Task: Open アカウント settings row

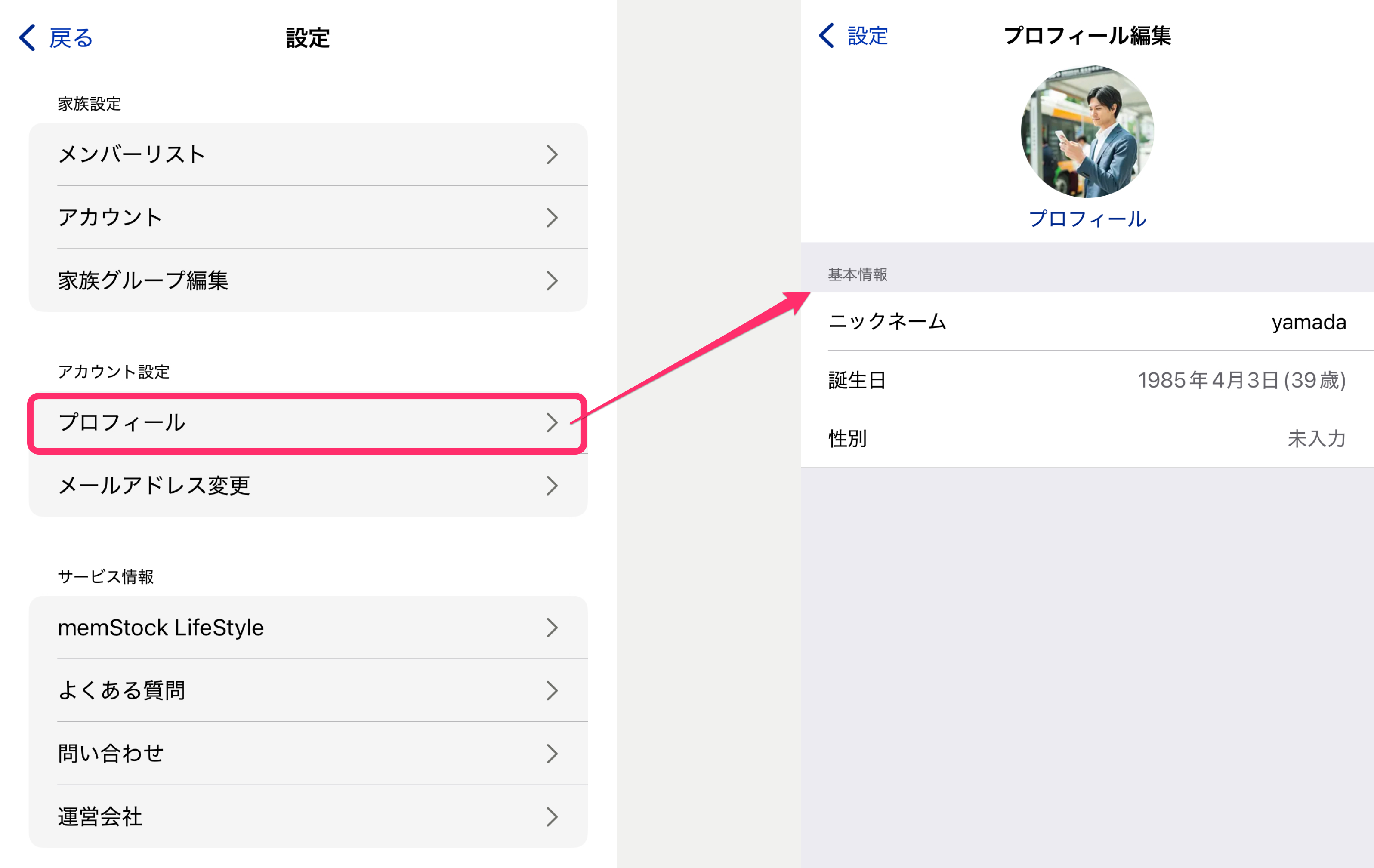Action: (x=110, y=217)
